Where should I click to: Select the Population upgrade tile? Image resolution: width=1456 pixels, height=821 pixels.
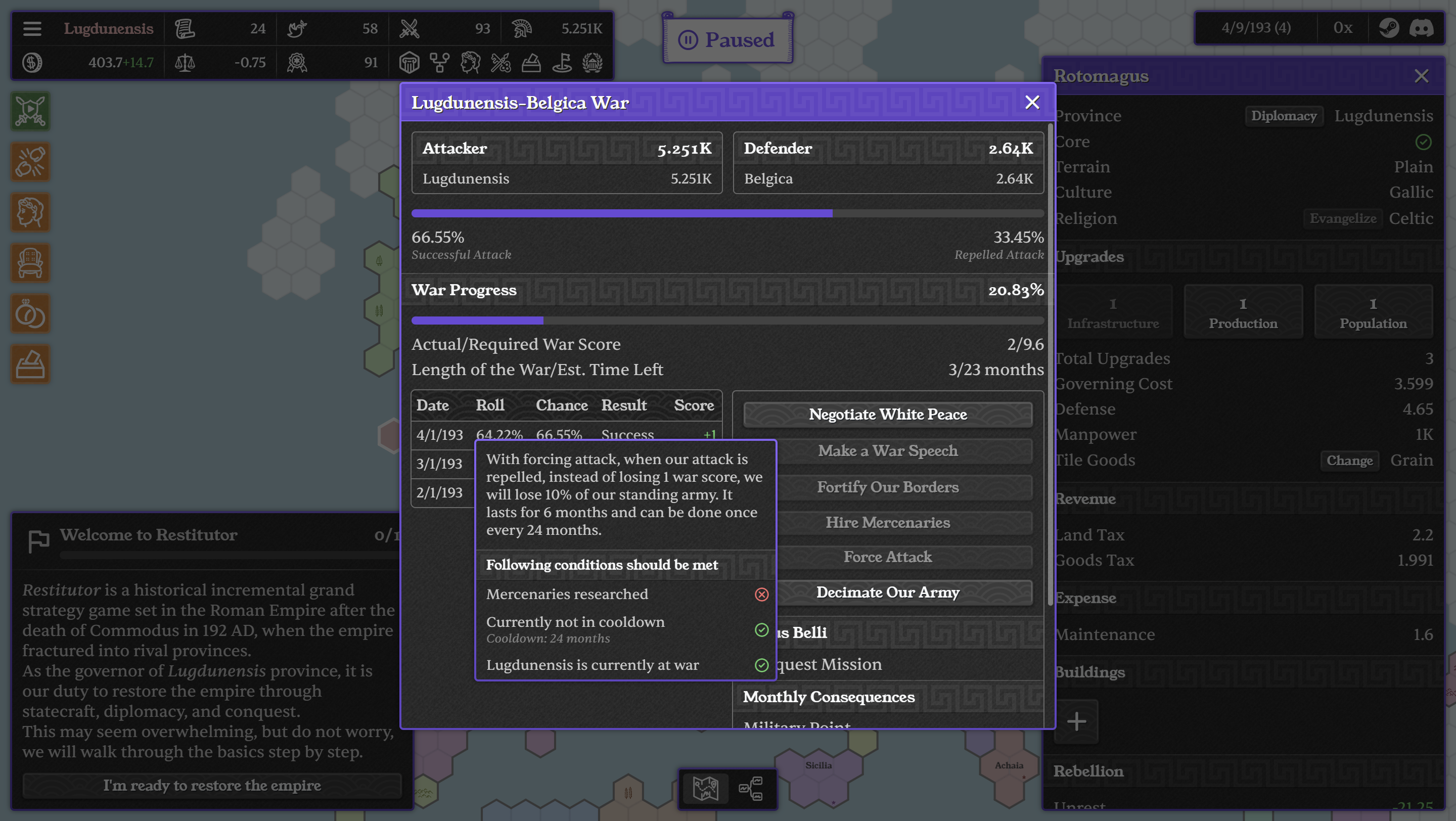tap(1373, 312)
